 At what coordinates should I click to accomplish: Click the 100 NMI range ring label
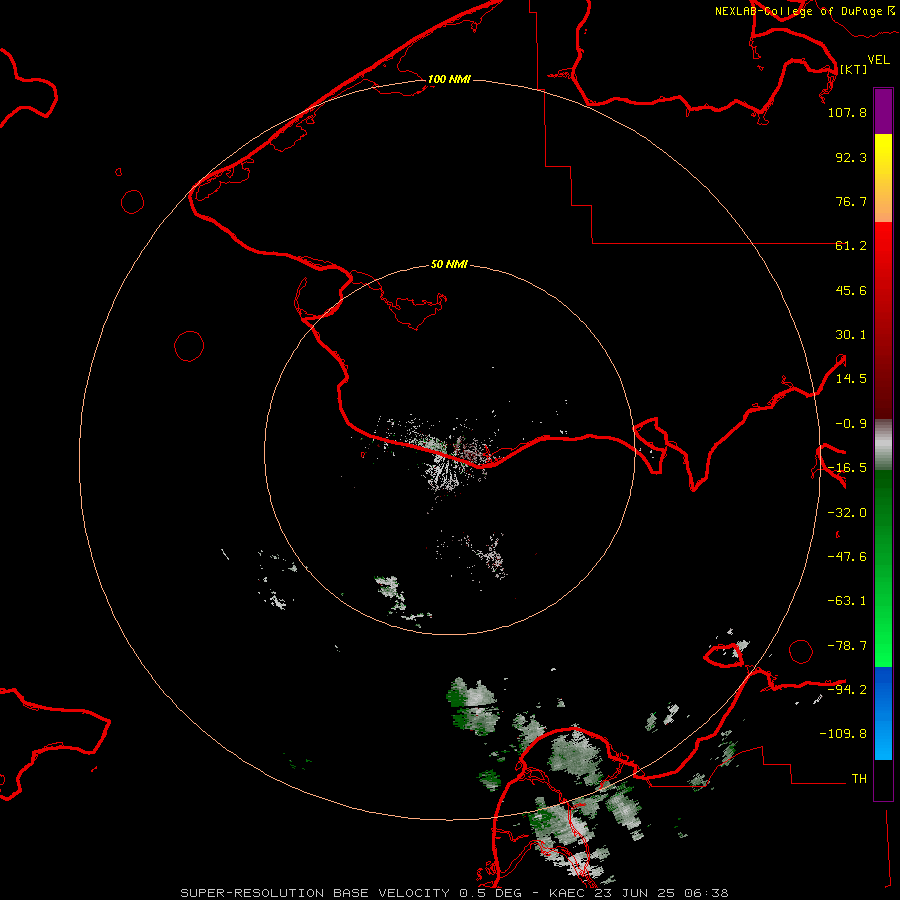click(x=449, y=79)
